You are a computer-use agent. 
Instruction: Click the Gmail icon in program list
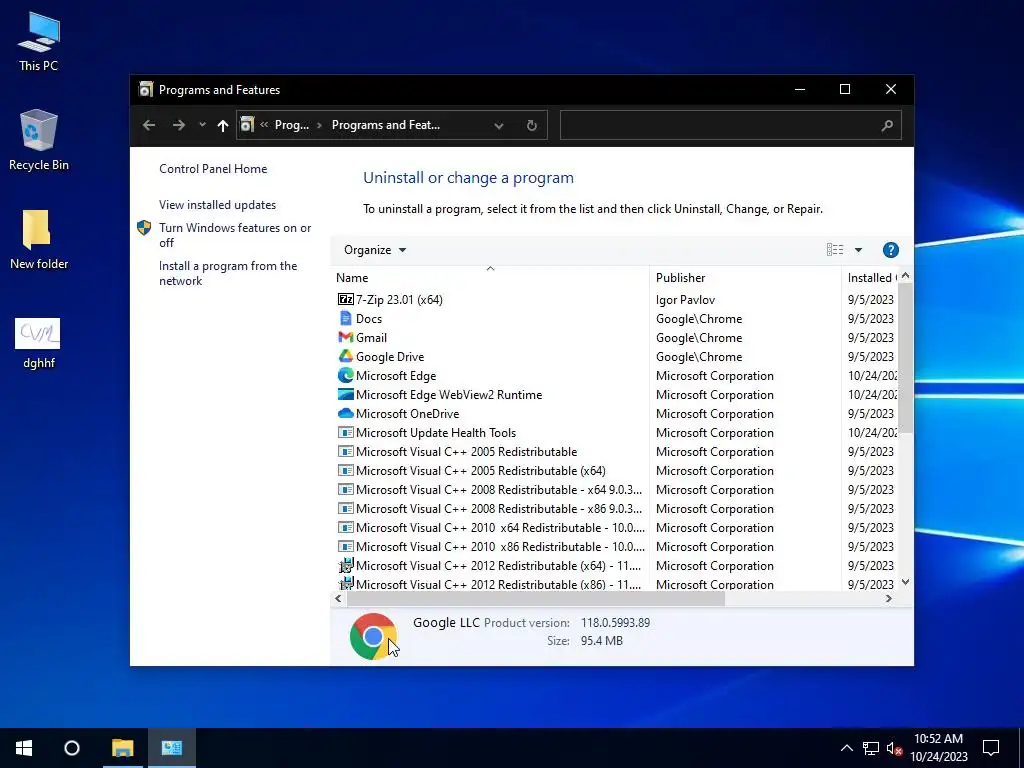tap(345, 337)
